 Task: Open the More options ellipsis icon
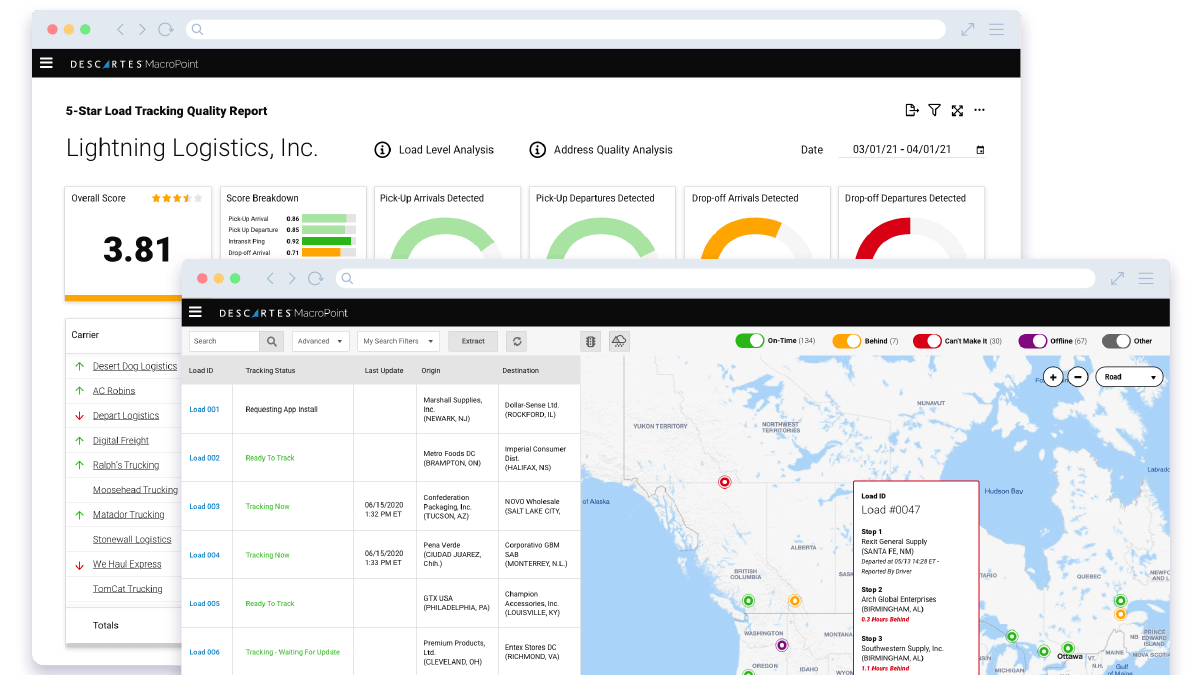coord(980,110)
